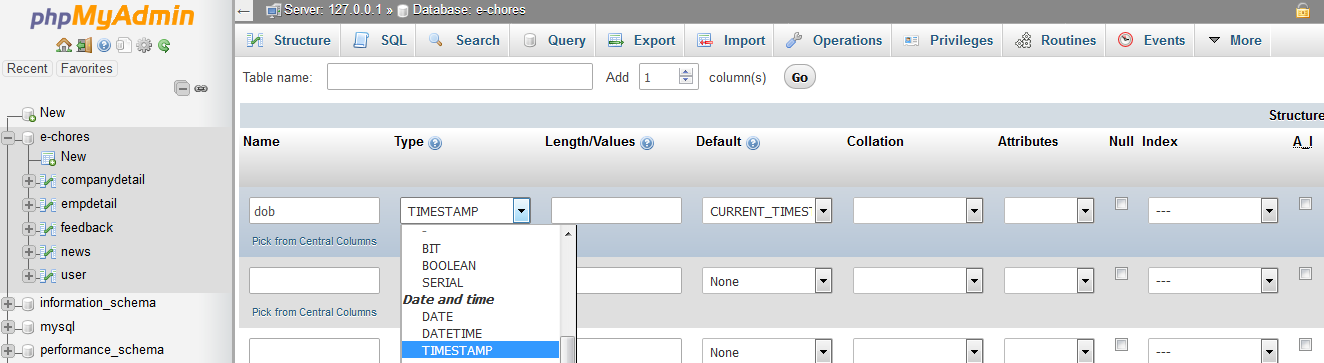Viewport: 1324px width, 363px height.
Task: Click the feedback table icon
Action: (x=47, y=228)
